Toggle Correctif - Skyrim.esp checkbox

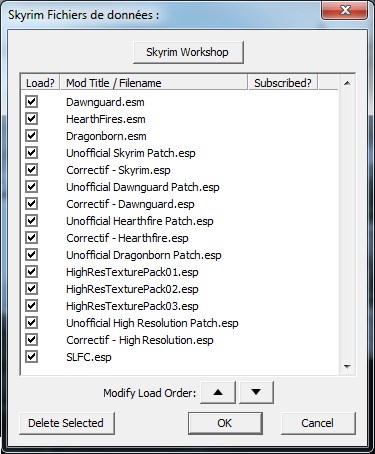(x=31, y=170)
